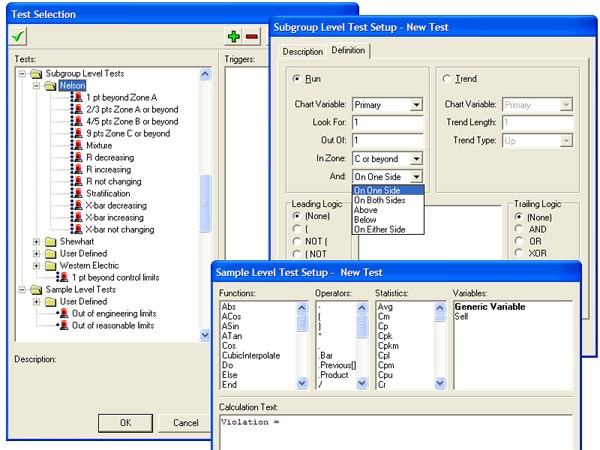Switch to the Description tab
This screenshot has width=600, height=450.
(302, 51)
